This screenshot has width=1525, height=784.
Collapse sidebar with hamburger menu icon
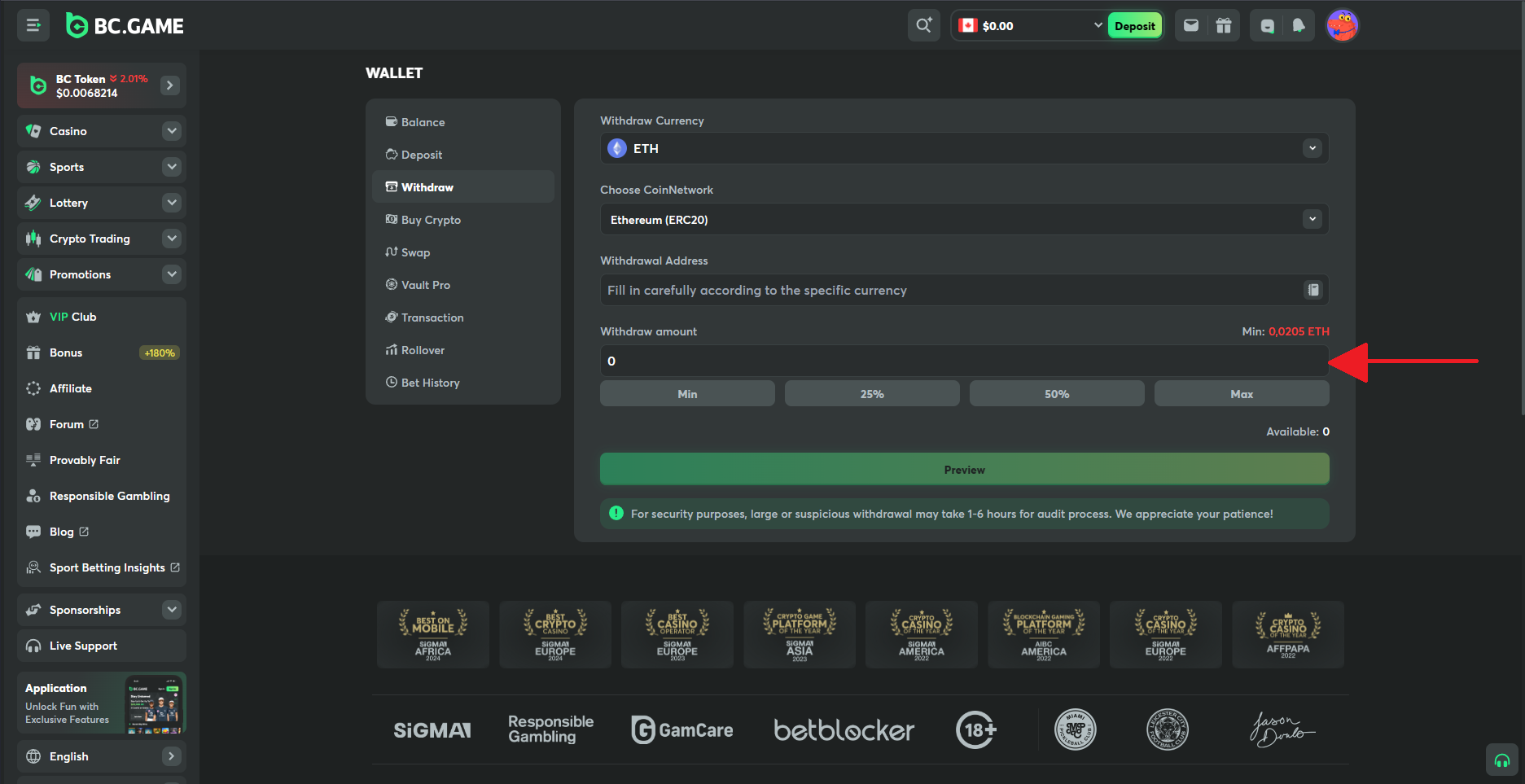33,25
